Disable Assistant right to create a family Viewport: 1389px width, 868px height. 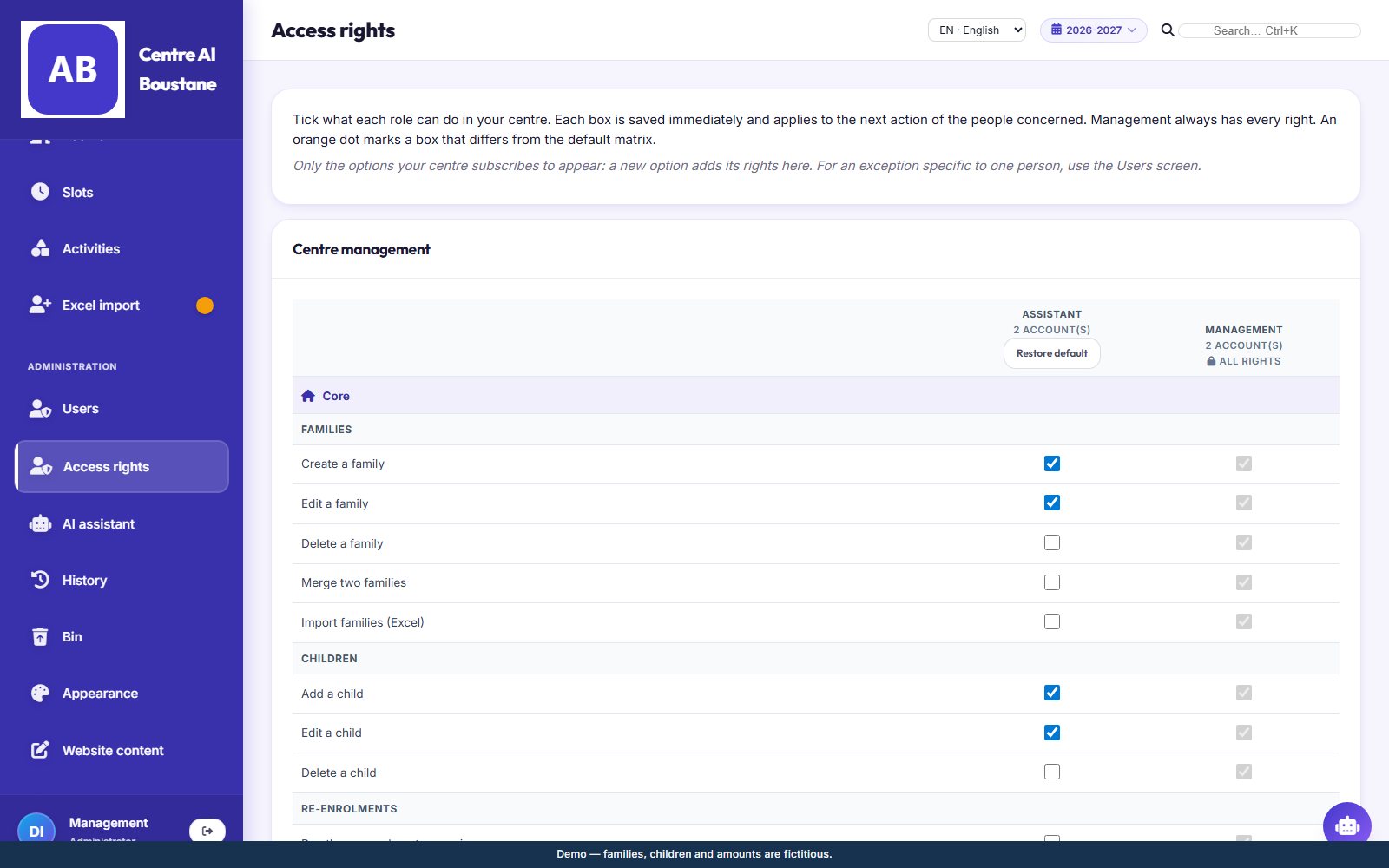[1052, 464]
